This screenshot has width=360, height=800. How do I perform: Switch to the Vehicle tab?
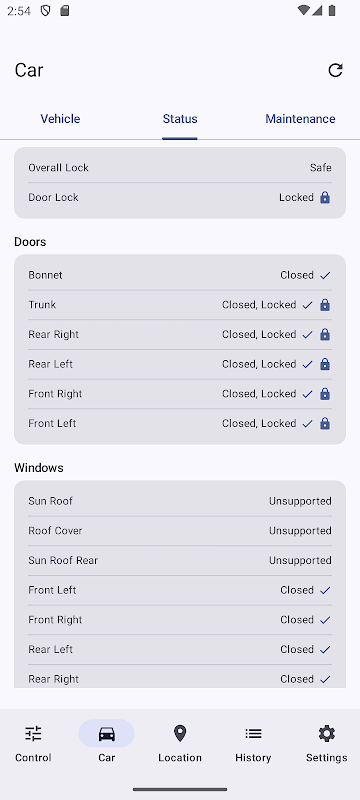[x=60, y=119]
